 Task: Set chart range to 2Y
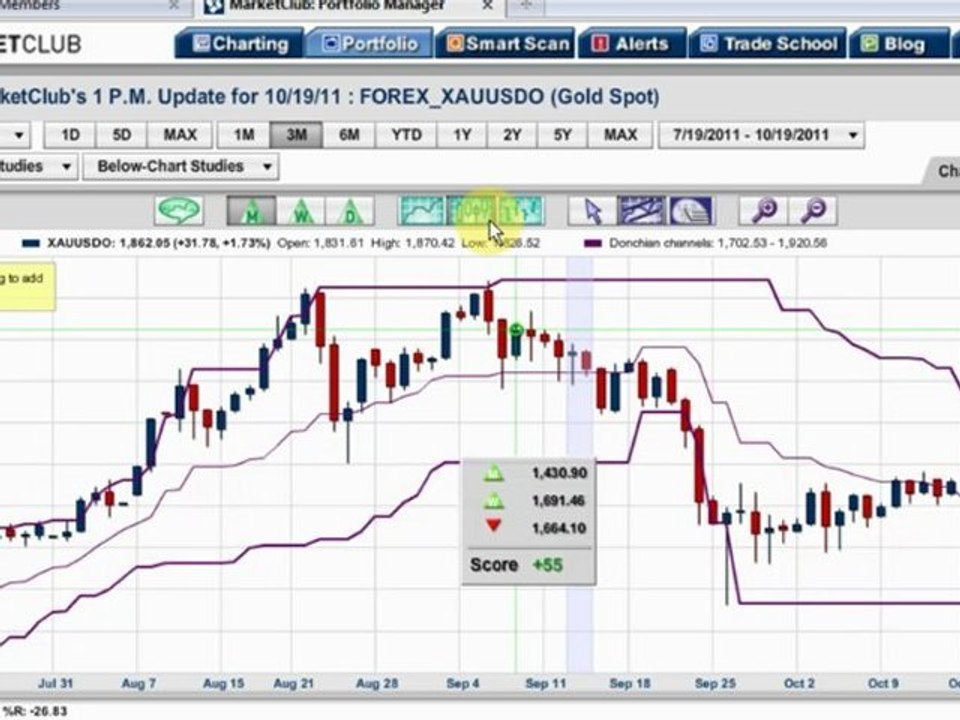(512, 135)
